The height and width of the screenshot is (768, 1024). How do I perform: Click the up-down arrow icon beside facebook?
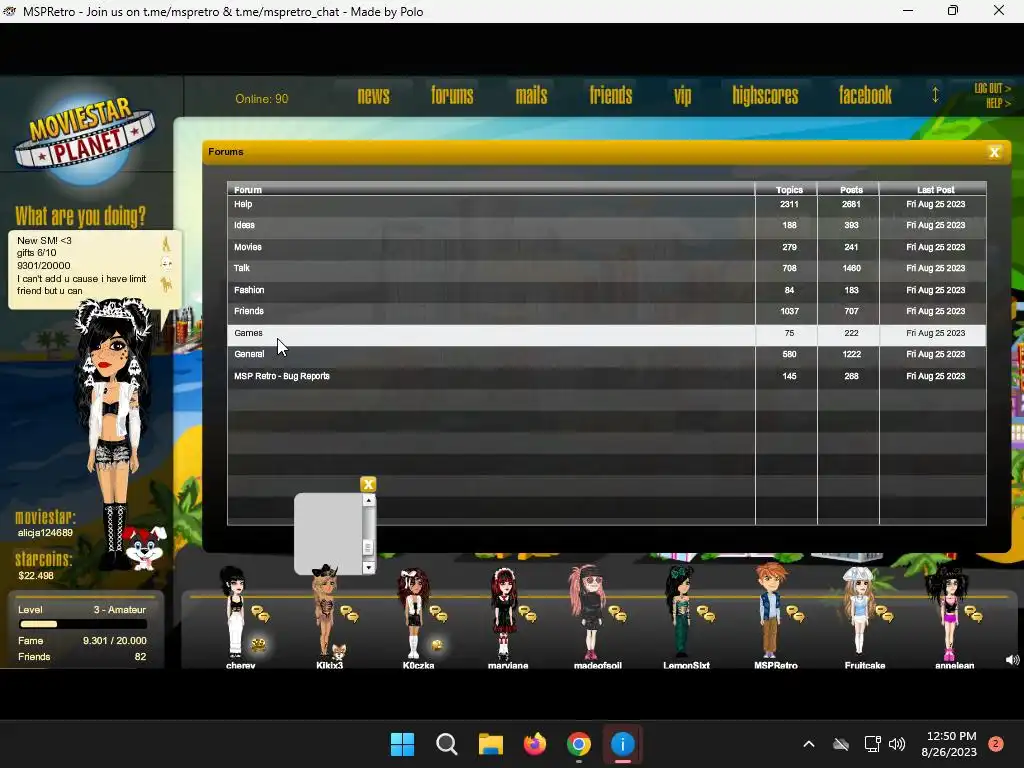pos(935,95)
